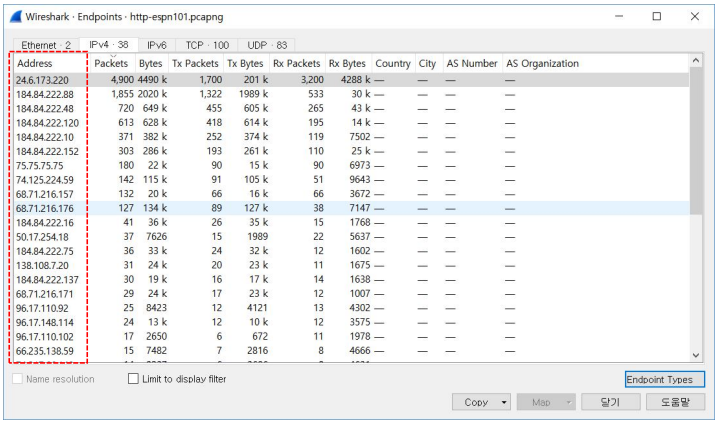
Task: Click the vertical scrollbar thumb
Action: 696,140
